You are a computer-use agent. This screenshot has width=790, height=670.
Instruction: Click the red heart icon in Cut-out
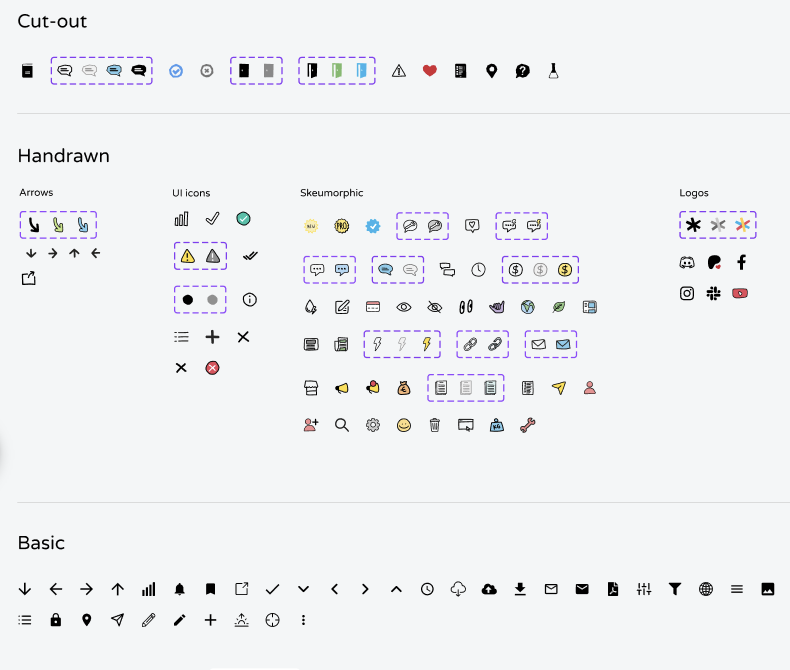coord(430,71)
